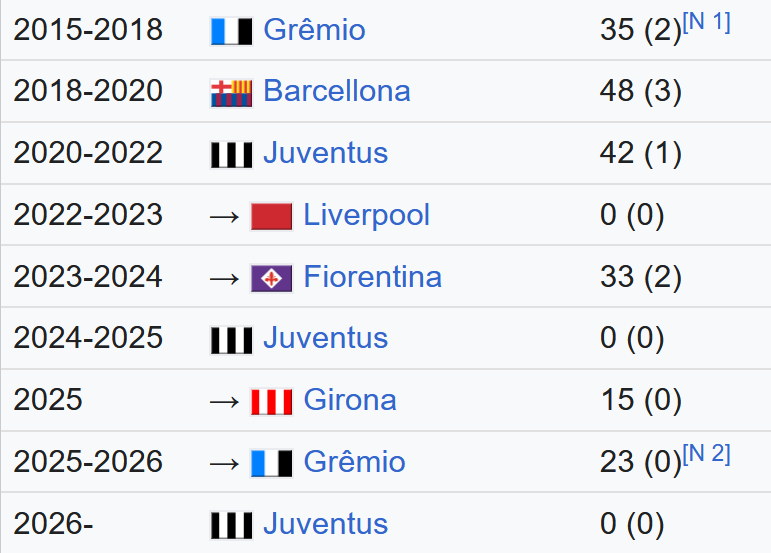Open the Grêmio link for 2015-2018
Viewport: 771px width, 553px height.
(x=314, y=29)
